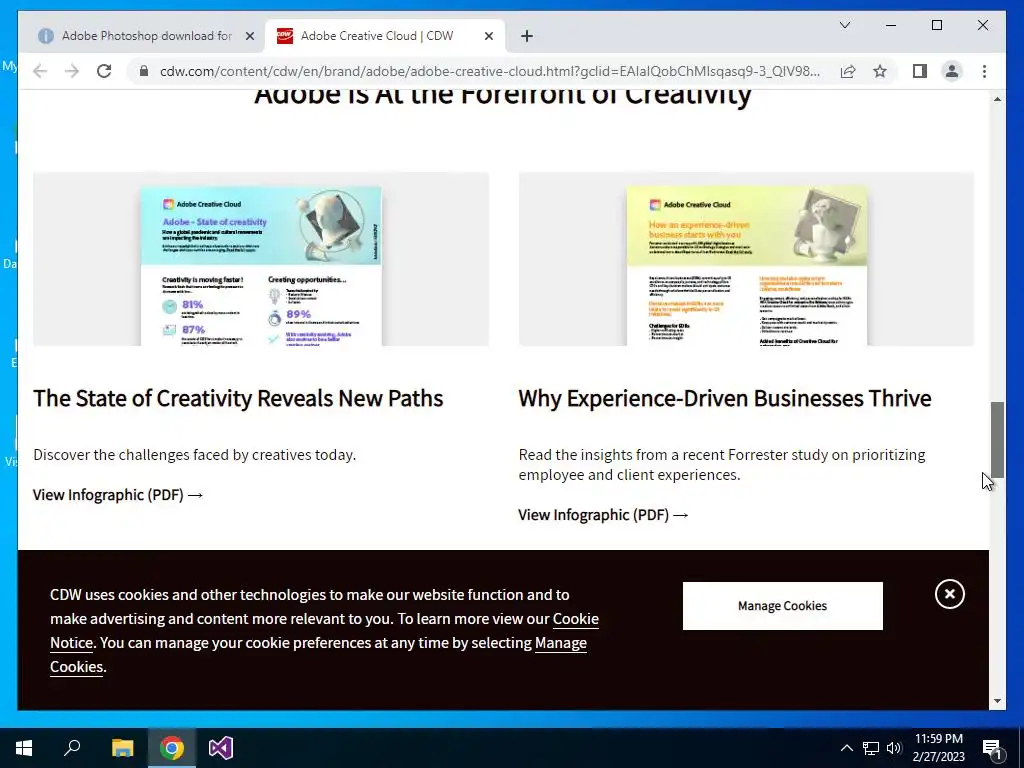Open File Explorer from taskbar
The width and height of the screenshot is (1024, 768).
(122, 748)
